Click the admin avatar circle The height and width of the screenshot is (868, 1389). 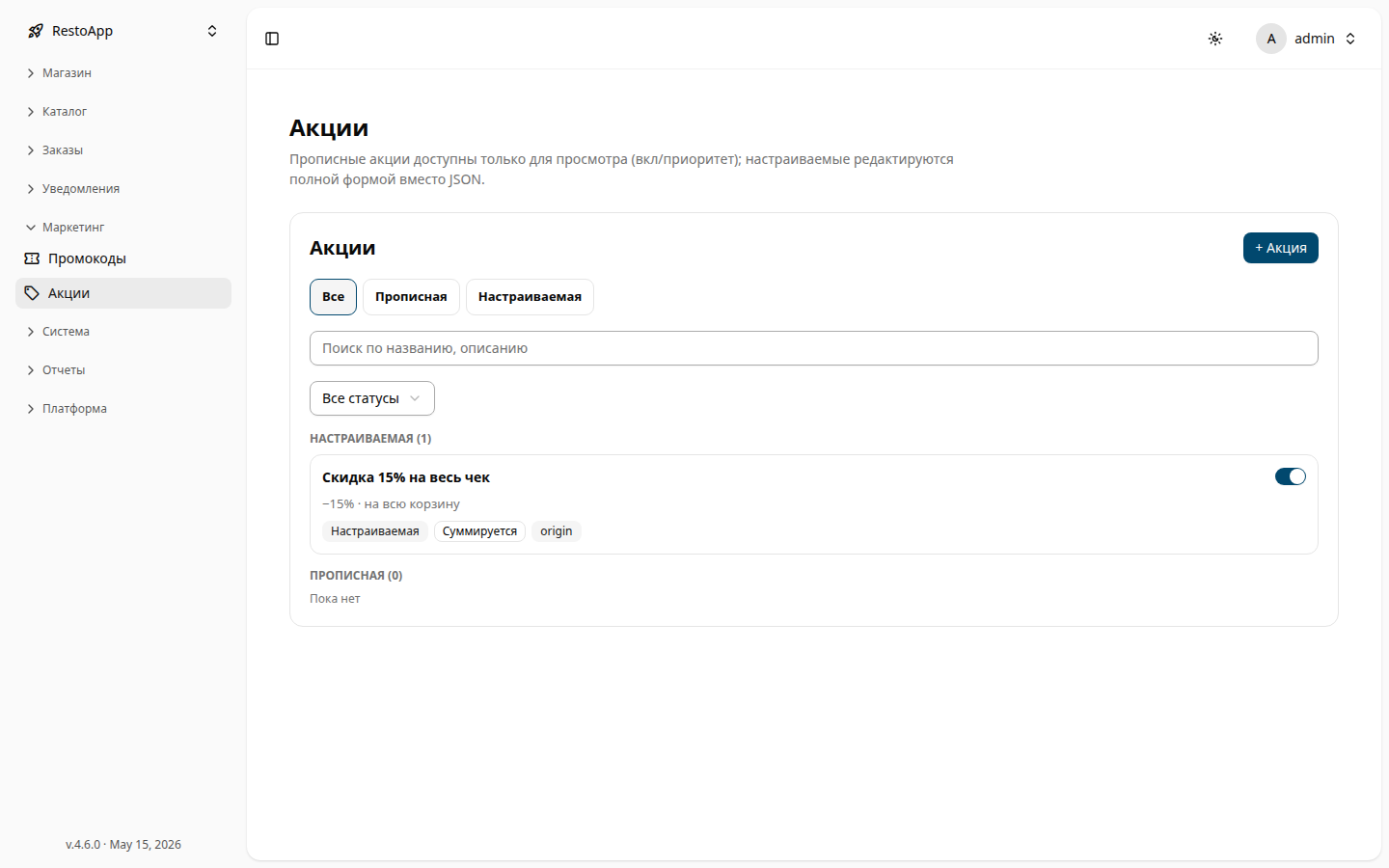pos(1271,39)
